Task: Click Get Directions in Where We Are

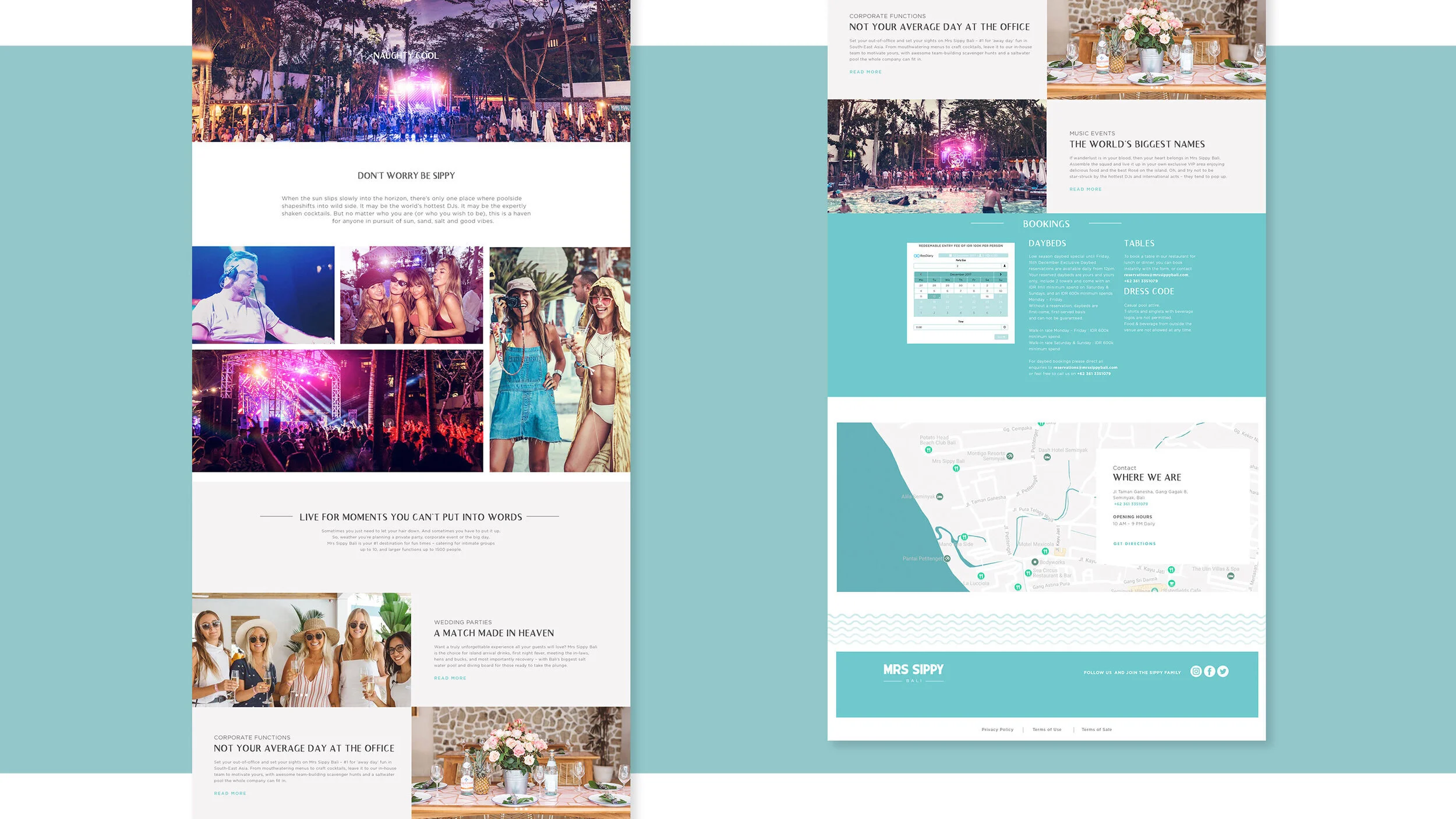Action: [x=1134, y=543]
